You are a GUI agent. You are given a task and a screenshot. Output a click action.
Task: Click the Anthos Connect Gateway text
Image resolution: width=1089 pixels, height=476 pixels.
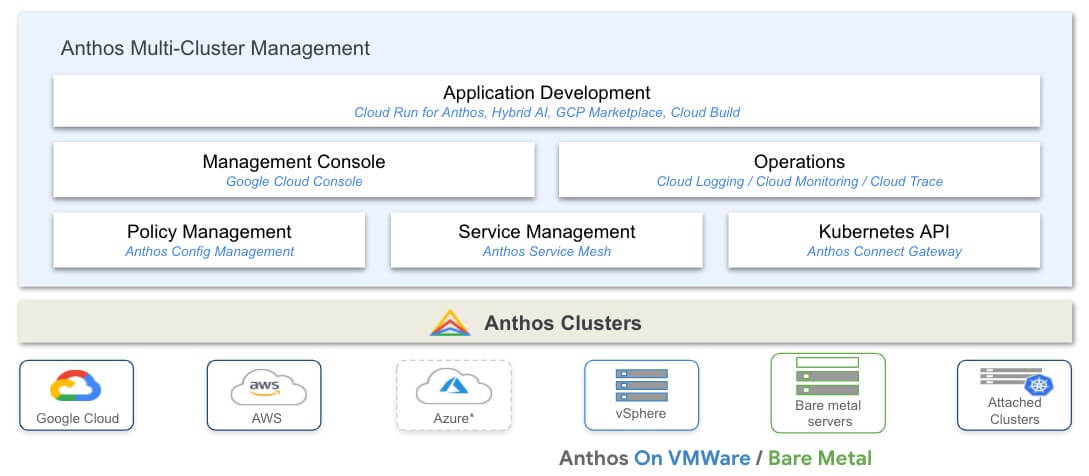click(884, 252)
